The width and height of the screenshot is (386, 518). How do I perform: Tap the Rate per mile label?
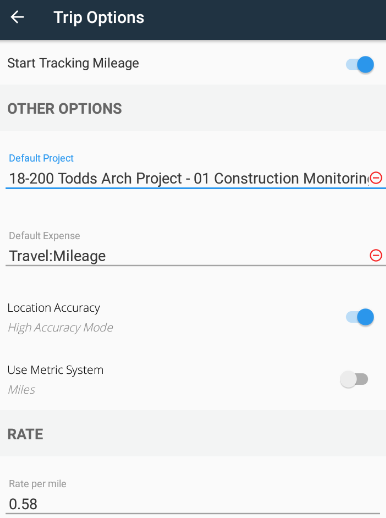pyautogui.click(x=37, y=484)
